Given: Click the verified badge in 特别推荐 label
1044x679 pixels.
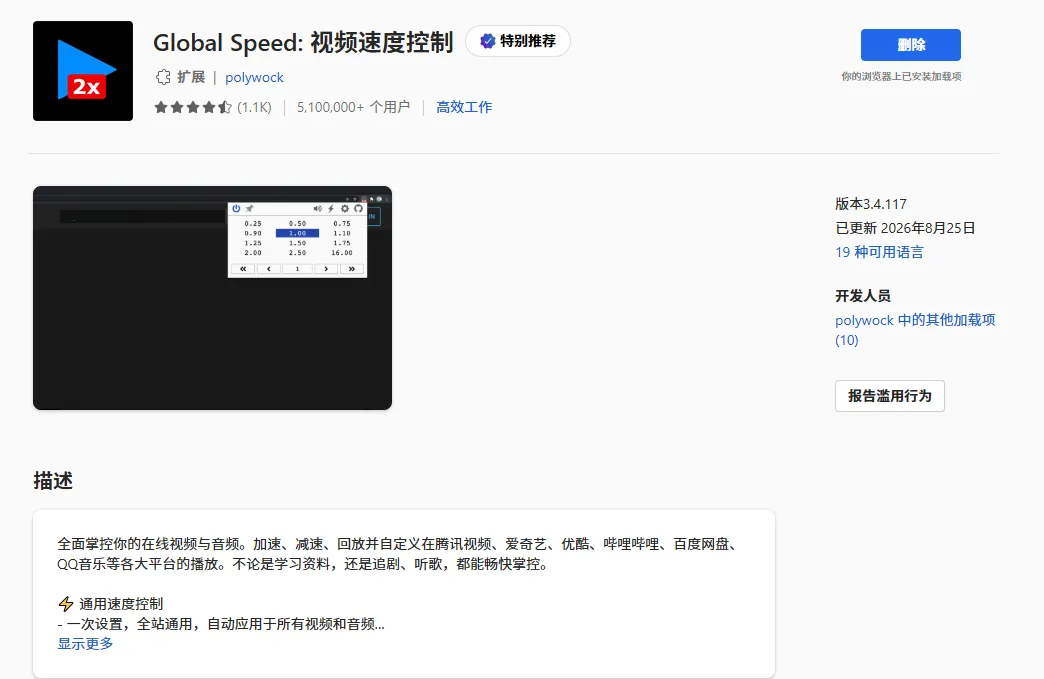Looking at the screenshot, I should (x=487, y=41).
